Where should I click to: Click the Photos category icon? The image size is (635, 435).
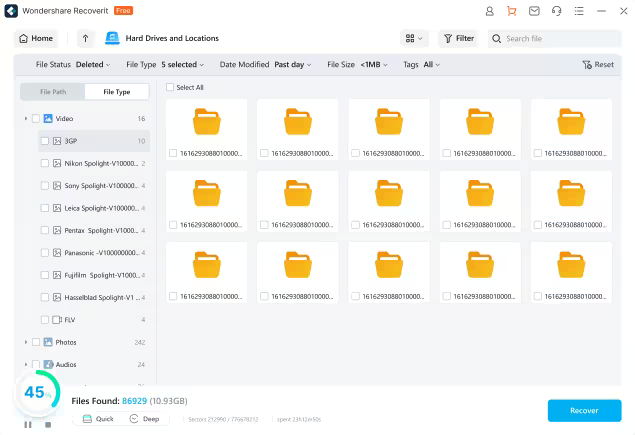[48, 342]
